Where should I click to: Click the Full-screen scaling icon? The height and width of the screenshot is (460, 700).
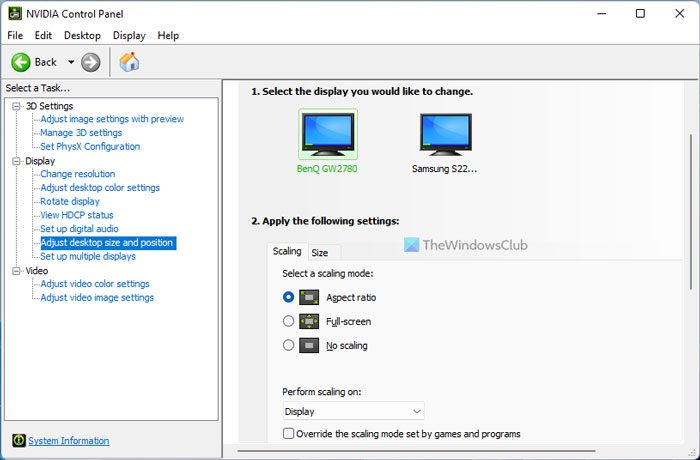coord(309,321)
